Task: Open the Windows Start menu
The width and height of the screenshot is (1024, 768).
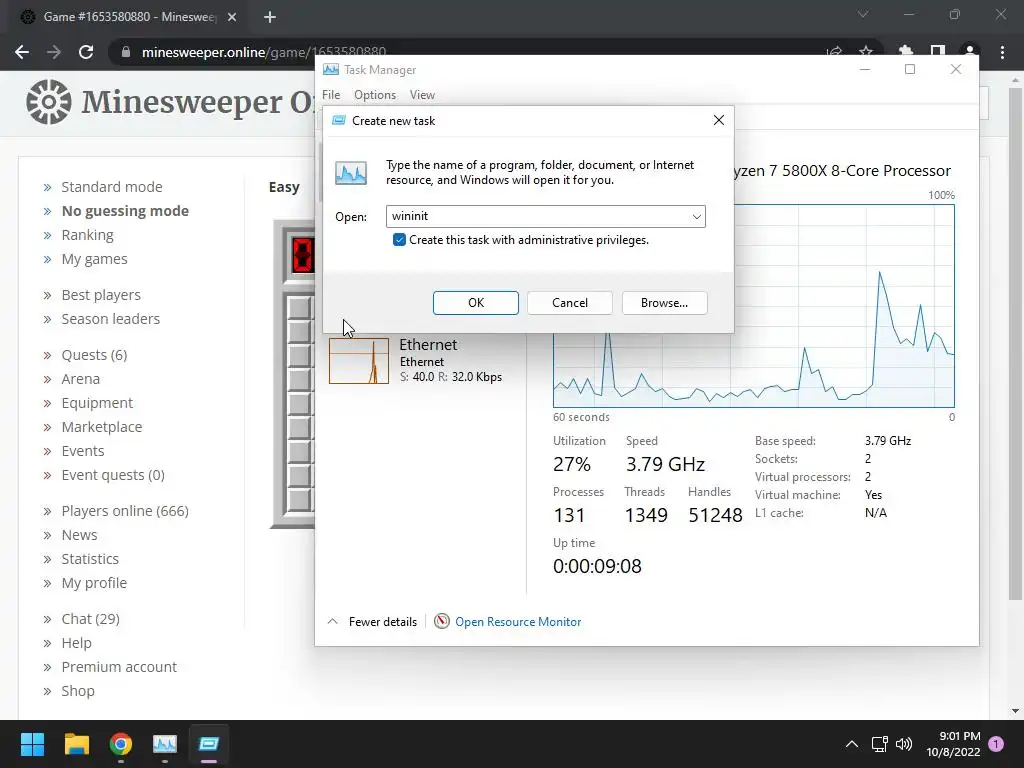Action: click(32, 744)
